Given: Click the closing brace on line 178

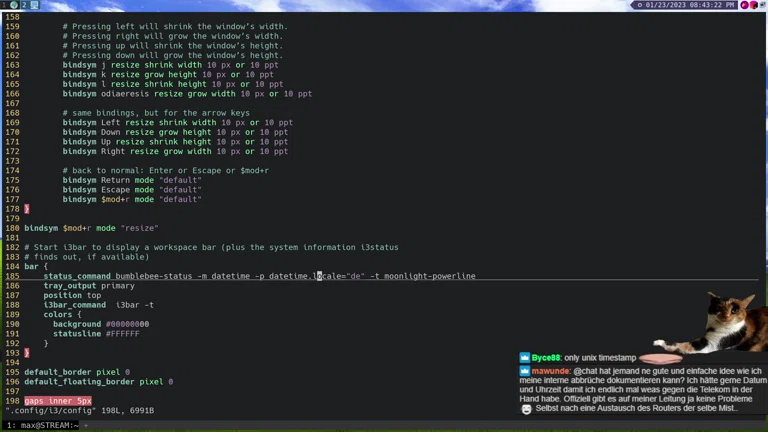Looking at the screenshot, I should click(x=27, y=209).
